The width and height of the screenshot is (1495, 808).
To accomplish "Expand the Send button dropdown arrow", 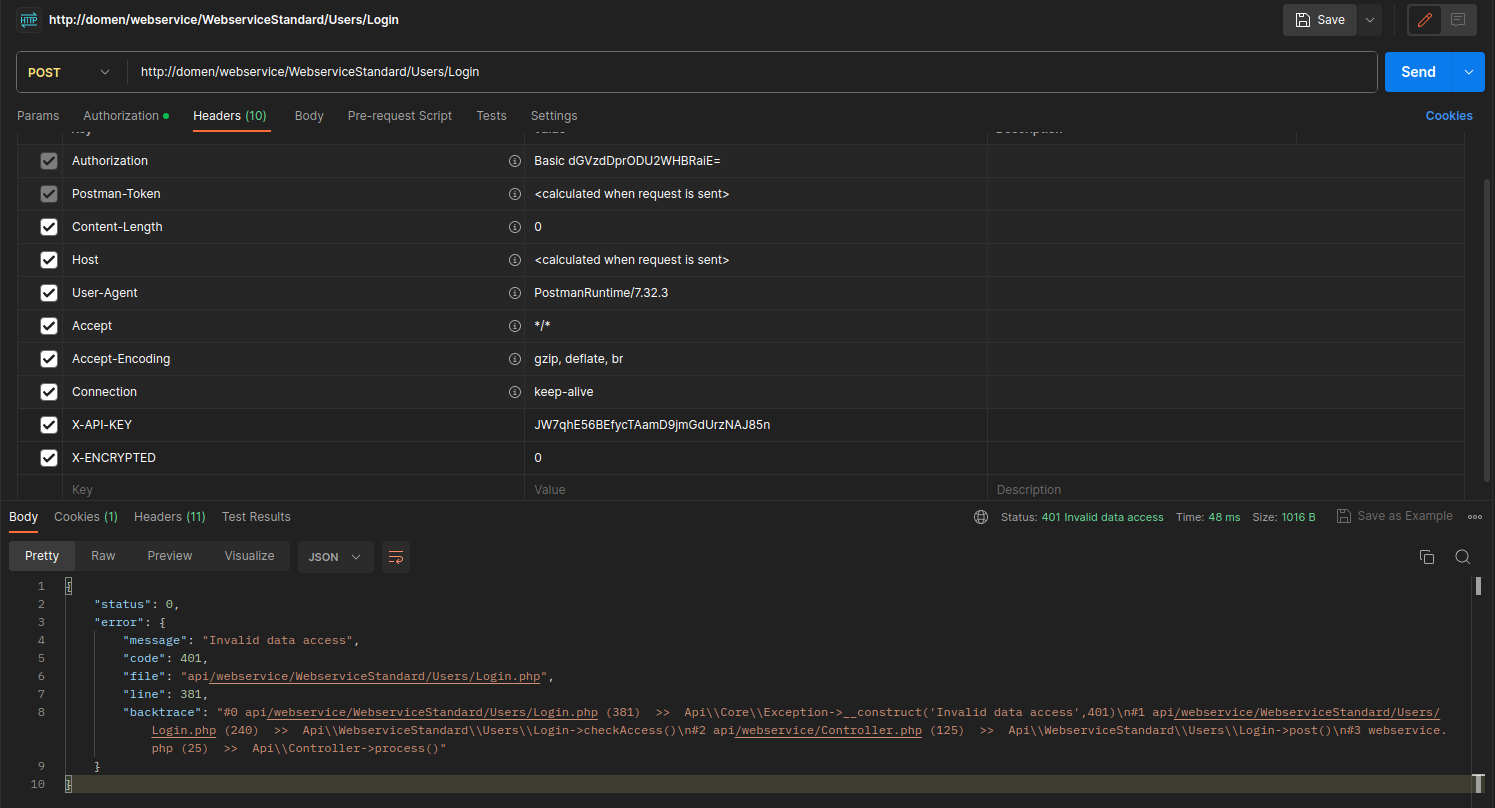I will [x=1468, y=72].
